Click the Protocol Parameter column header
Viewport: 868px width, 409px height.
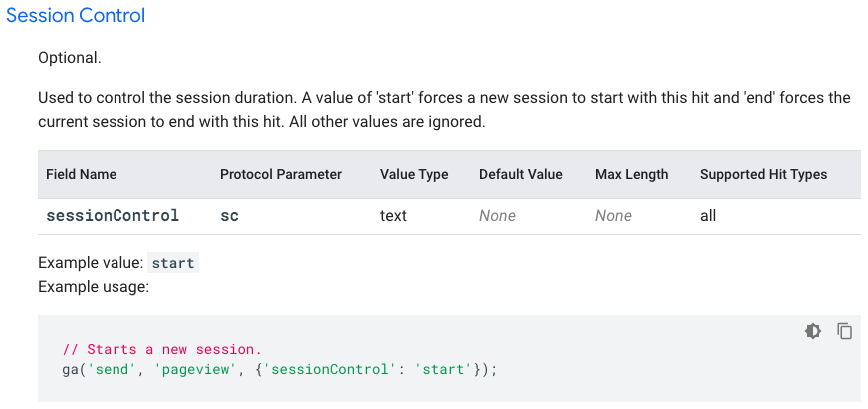point(281,174)
